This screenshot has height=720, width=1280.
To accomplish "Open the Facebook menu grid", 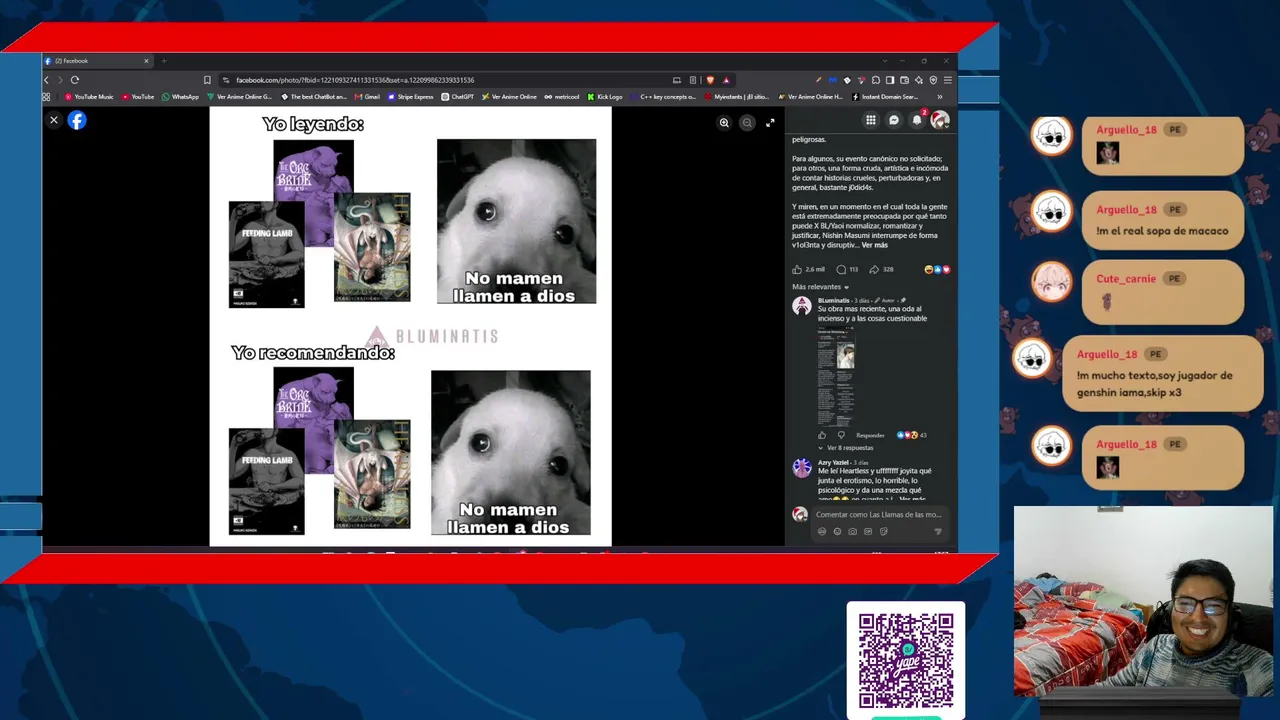I will click(x=871, y=120).
